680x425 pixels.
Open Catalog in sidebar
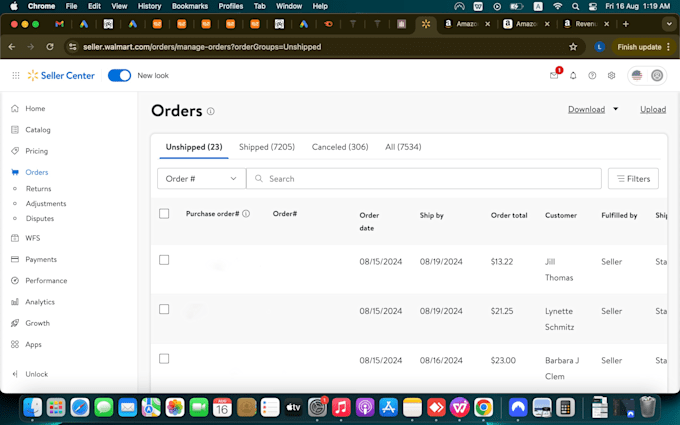38,130
